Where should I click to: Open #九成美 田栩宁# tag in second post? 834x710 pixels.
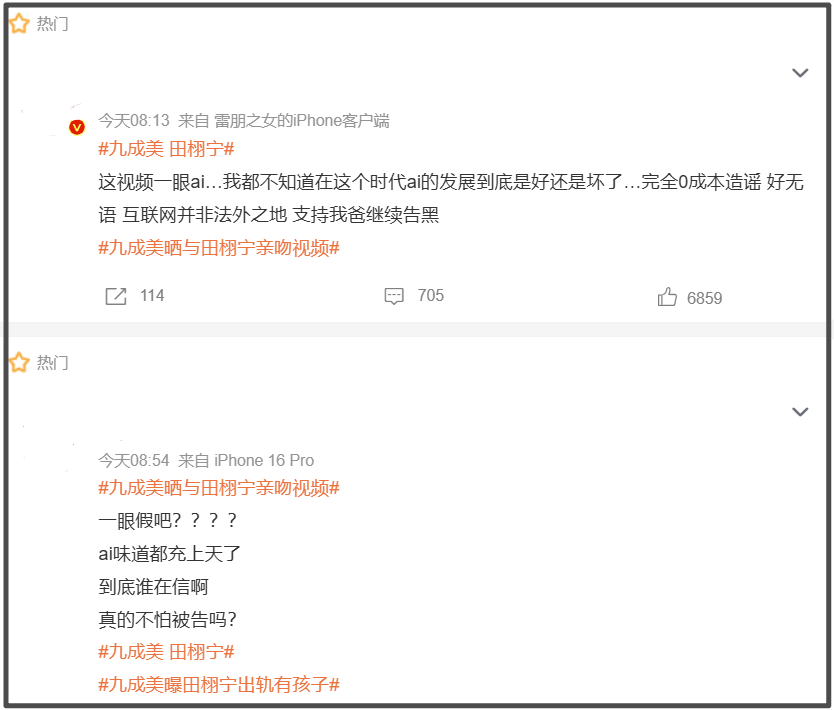click(x=166, y=651)
